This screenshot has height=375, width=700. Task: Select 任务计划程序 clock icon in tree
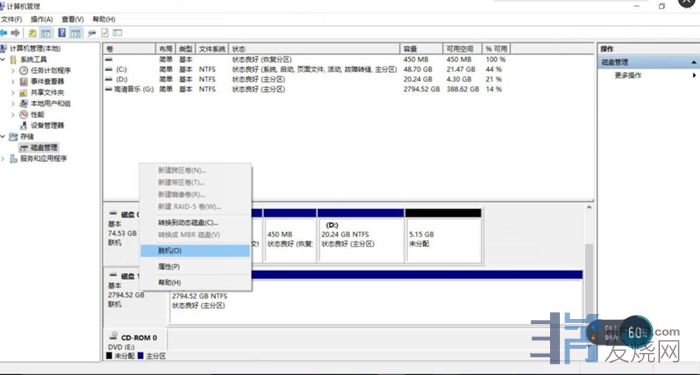[24, 71]
